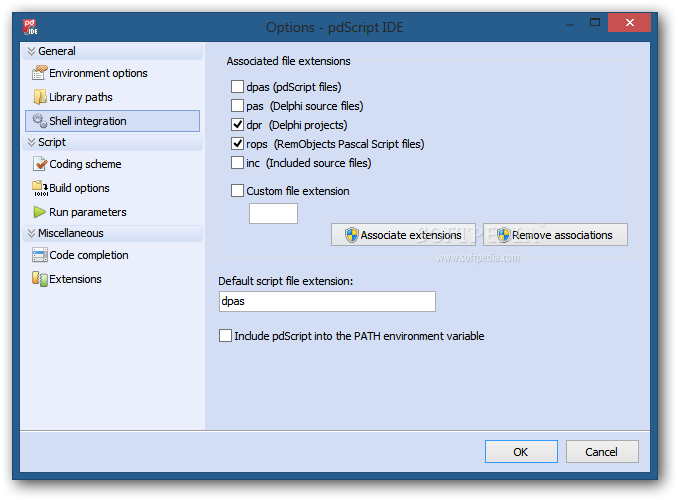678x500 pixels.
Task: Select Shell integration page
Action: tap(112, 121)
